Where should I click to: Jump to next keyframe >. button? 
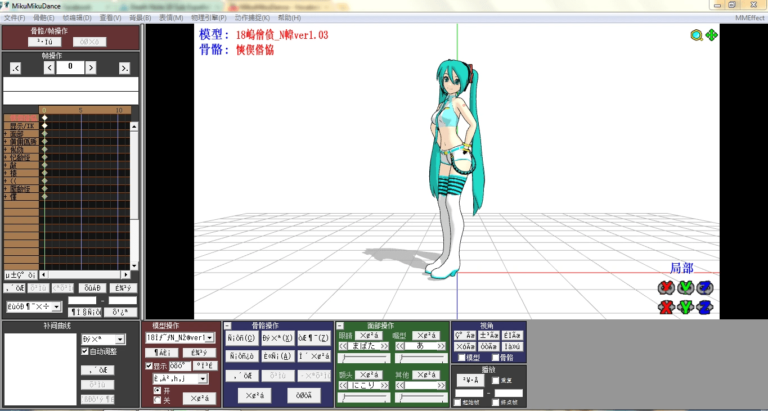[124, 68]
